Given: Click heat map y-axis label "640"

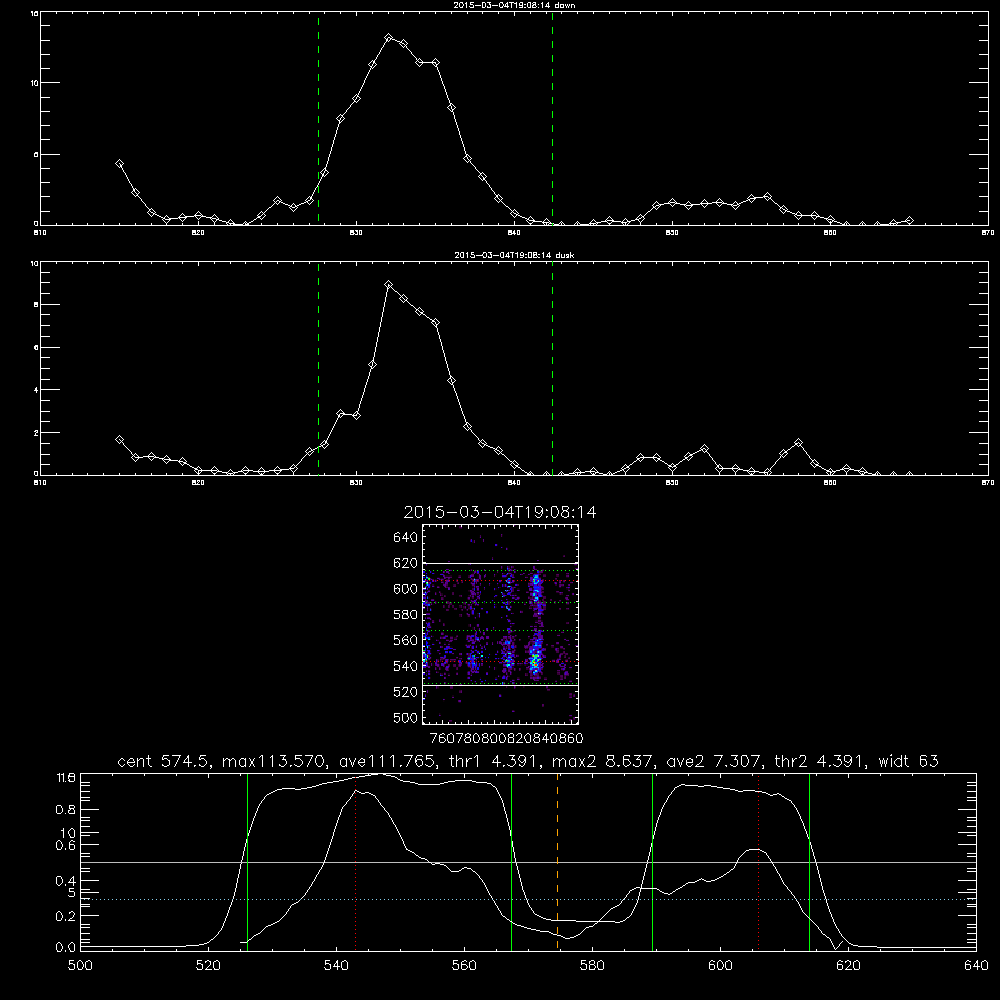Looking at the screenshot, I should click(406, 538).
